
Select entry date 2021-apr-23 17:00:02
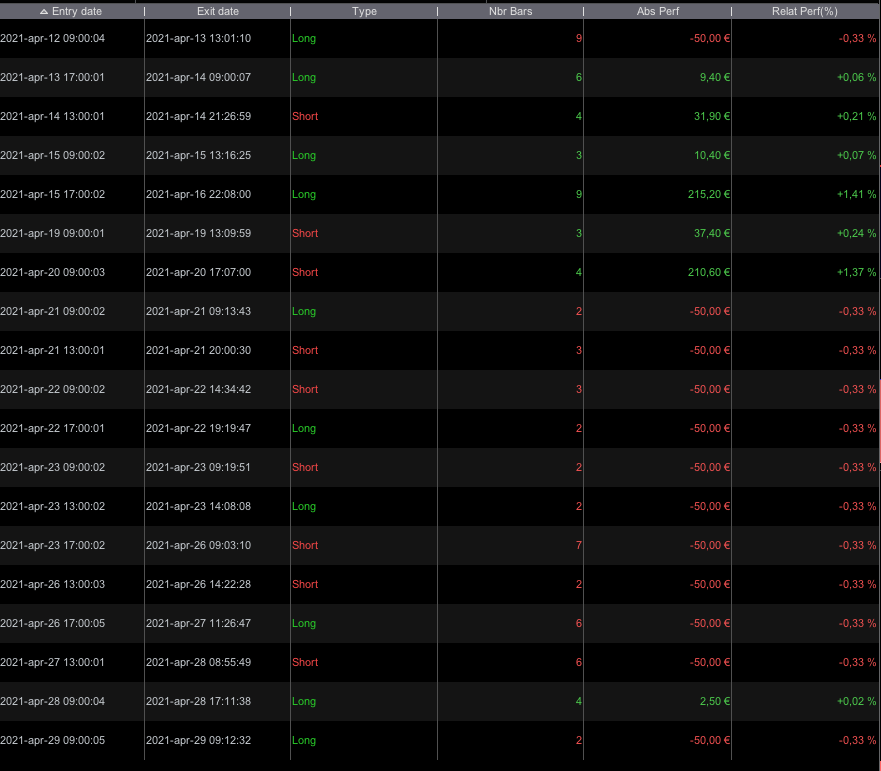pyautogui.click(x=52, y=545)
